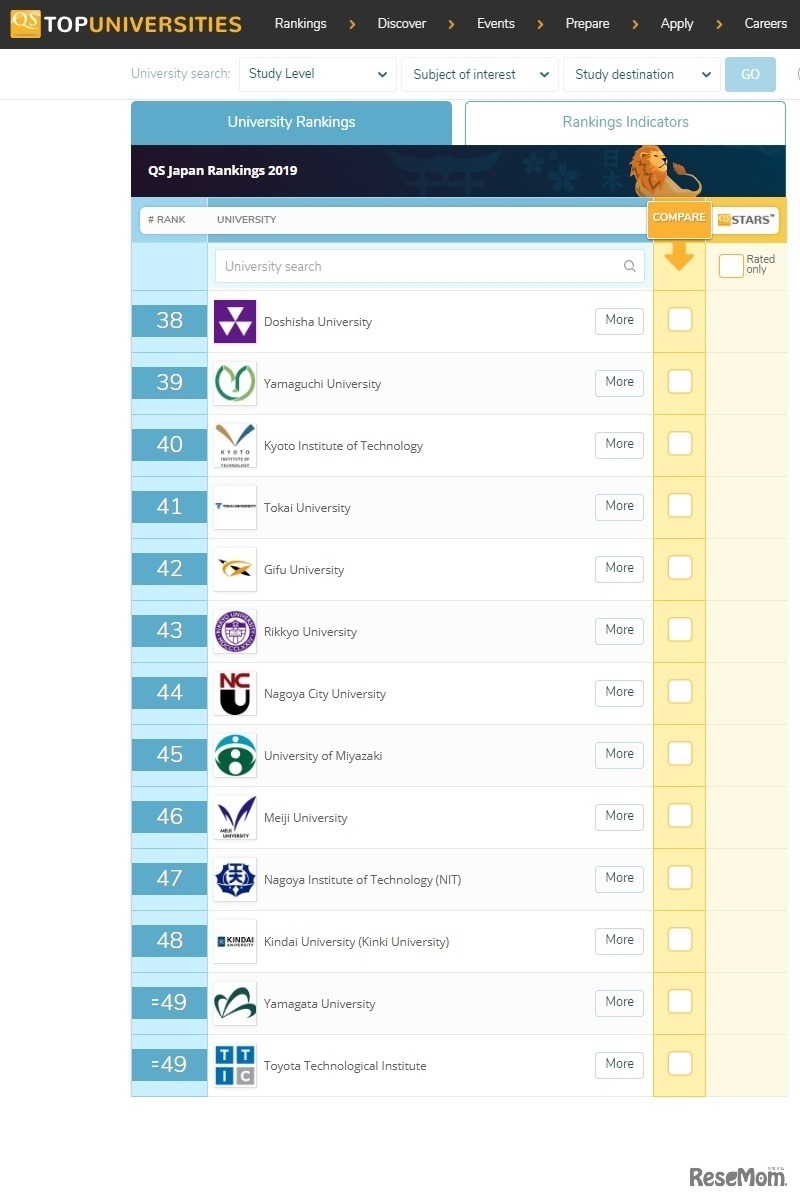Tick compare checkbox for Toyota Technological Institute

coord(680,1063)
